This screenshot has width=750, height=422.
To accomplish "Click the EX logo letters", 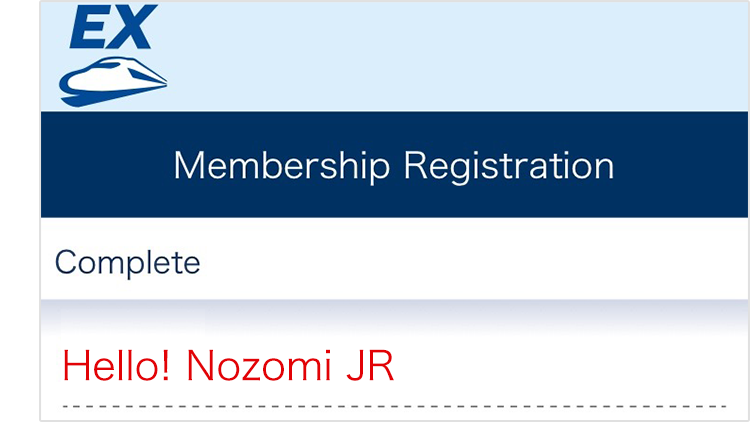I will (x=113, y=27).
